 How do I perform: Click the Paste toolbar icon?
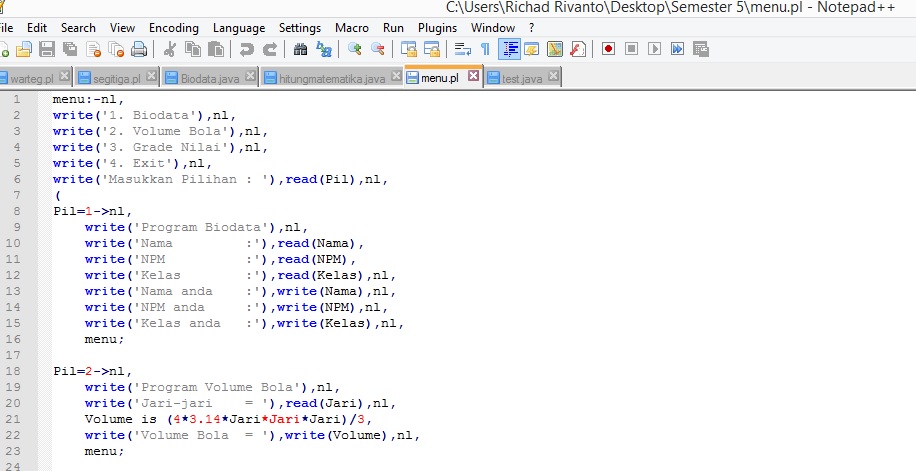click(216, 49)
